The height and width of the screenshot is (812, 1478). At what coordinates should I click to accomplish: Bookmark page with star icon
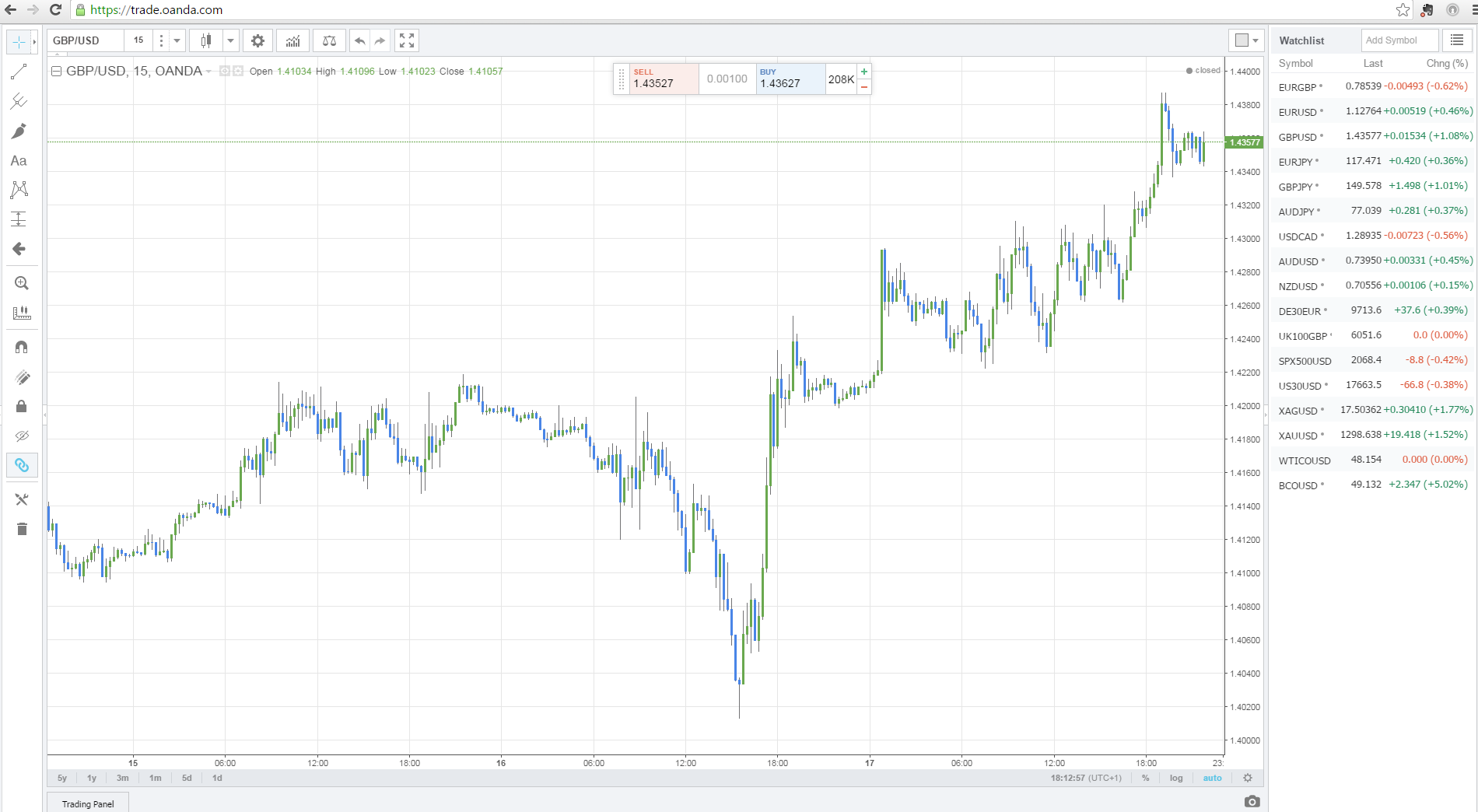1403,9
